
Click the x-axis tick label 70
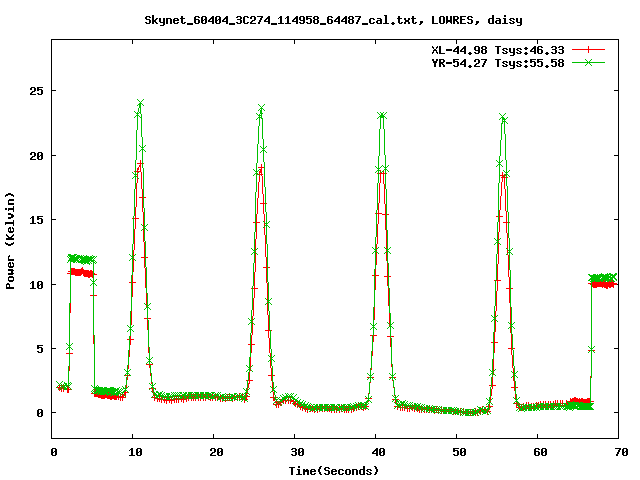(x=621, y=452)
